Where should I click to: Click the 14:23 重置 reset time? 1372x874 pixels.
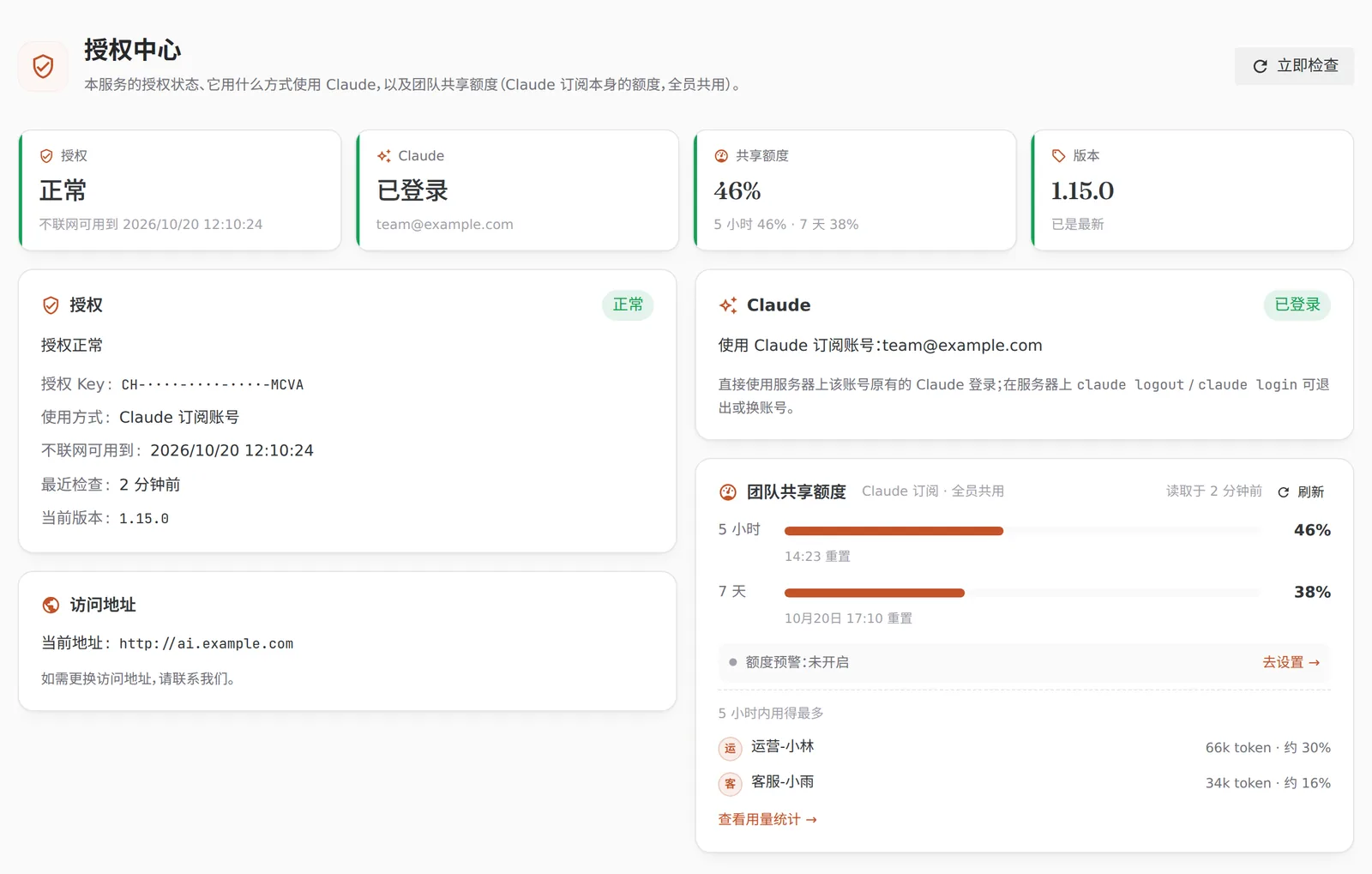[817, 557]
